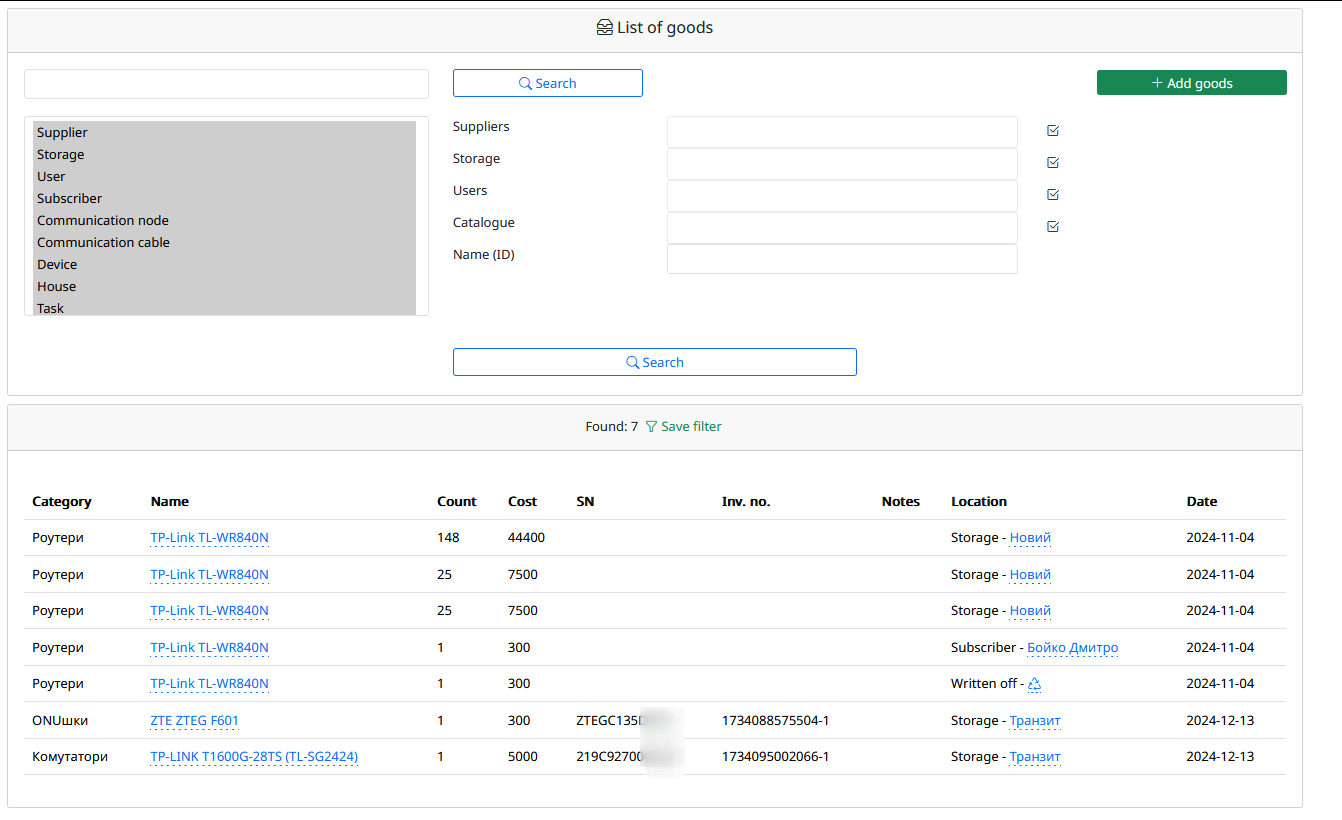
Task: Select Supplier in the list box
Action: [224, 132]
